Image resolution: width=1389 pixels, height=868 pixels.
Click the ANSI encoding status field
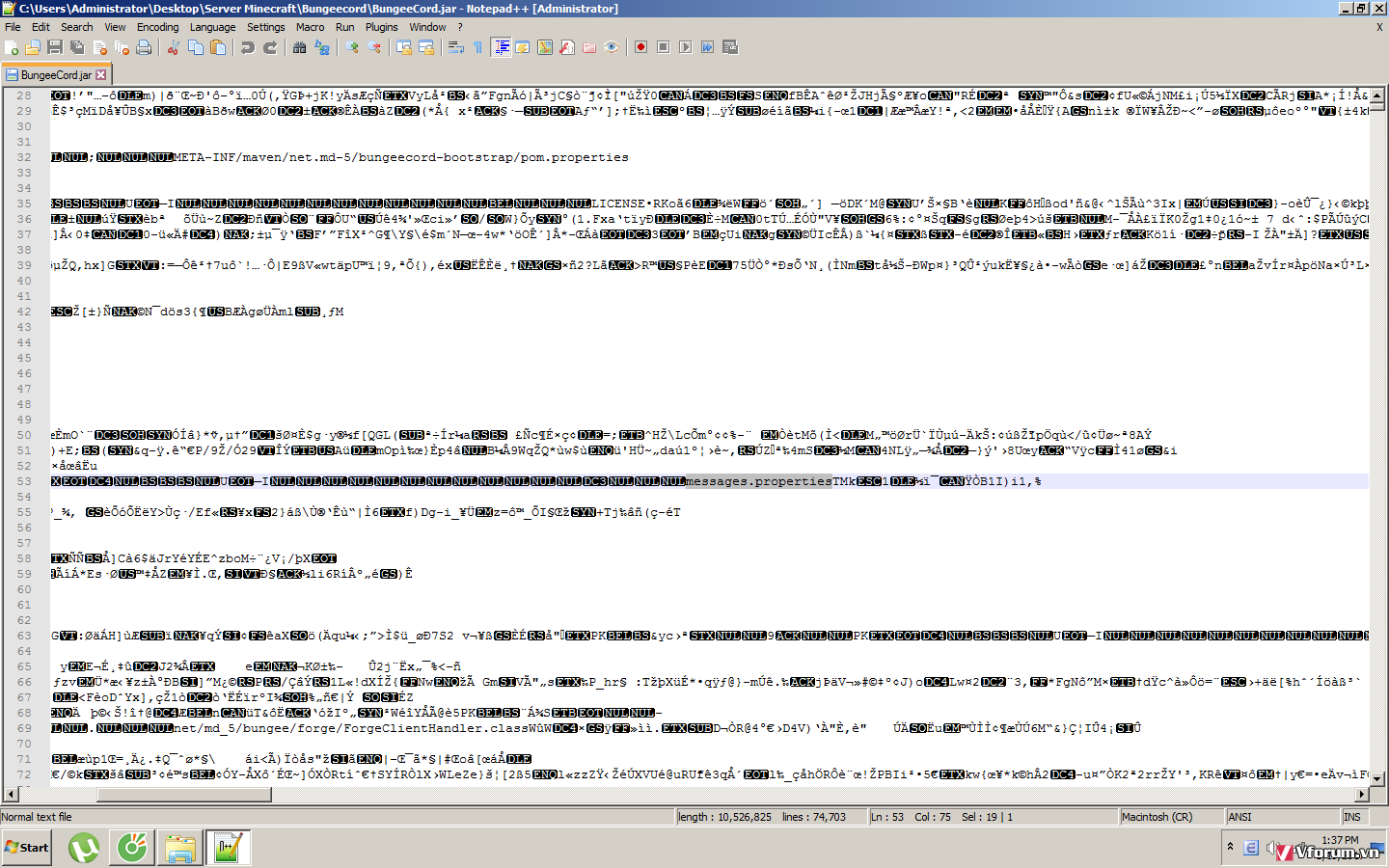click(1282, 817)
